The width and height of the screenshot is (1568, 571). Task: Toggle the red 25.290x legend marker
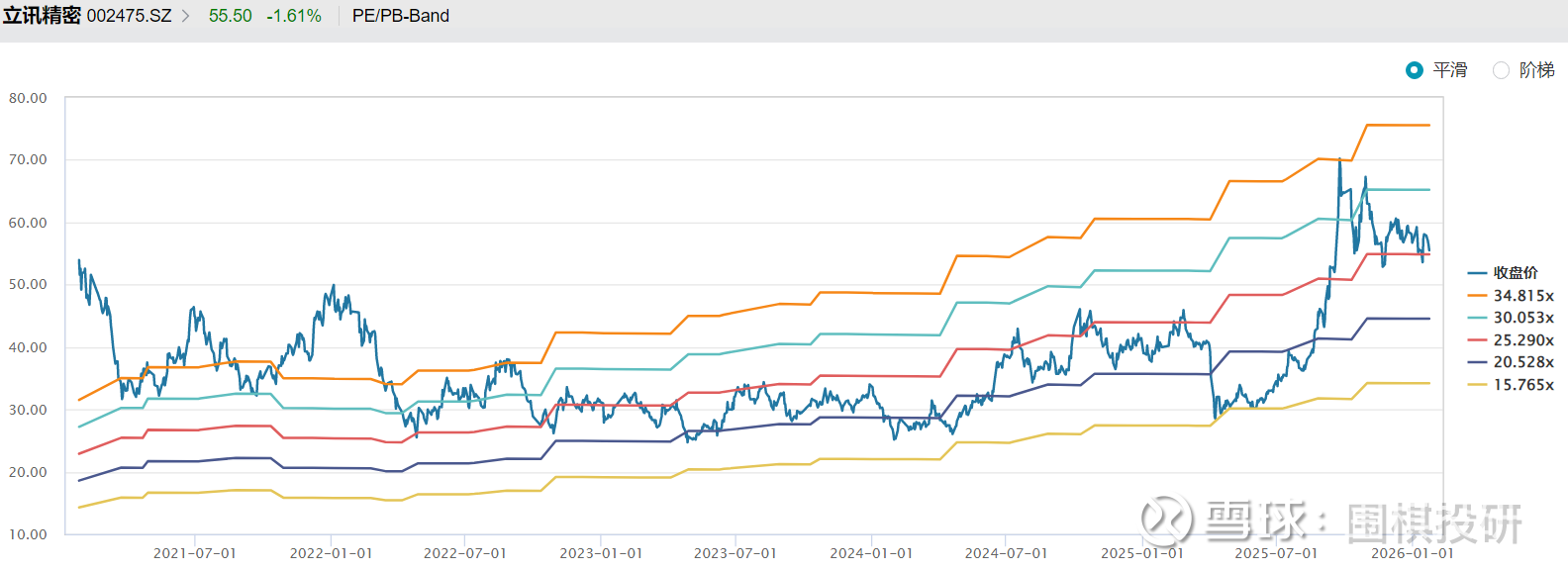(x=1477, y=340)
